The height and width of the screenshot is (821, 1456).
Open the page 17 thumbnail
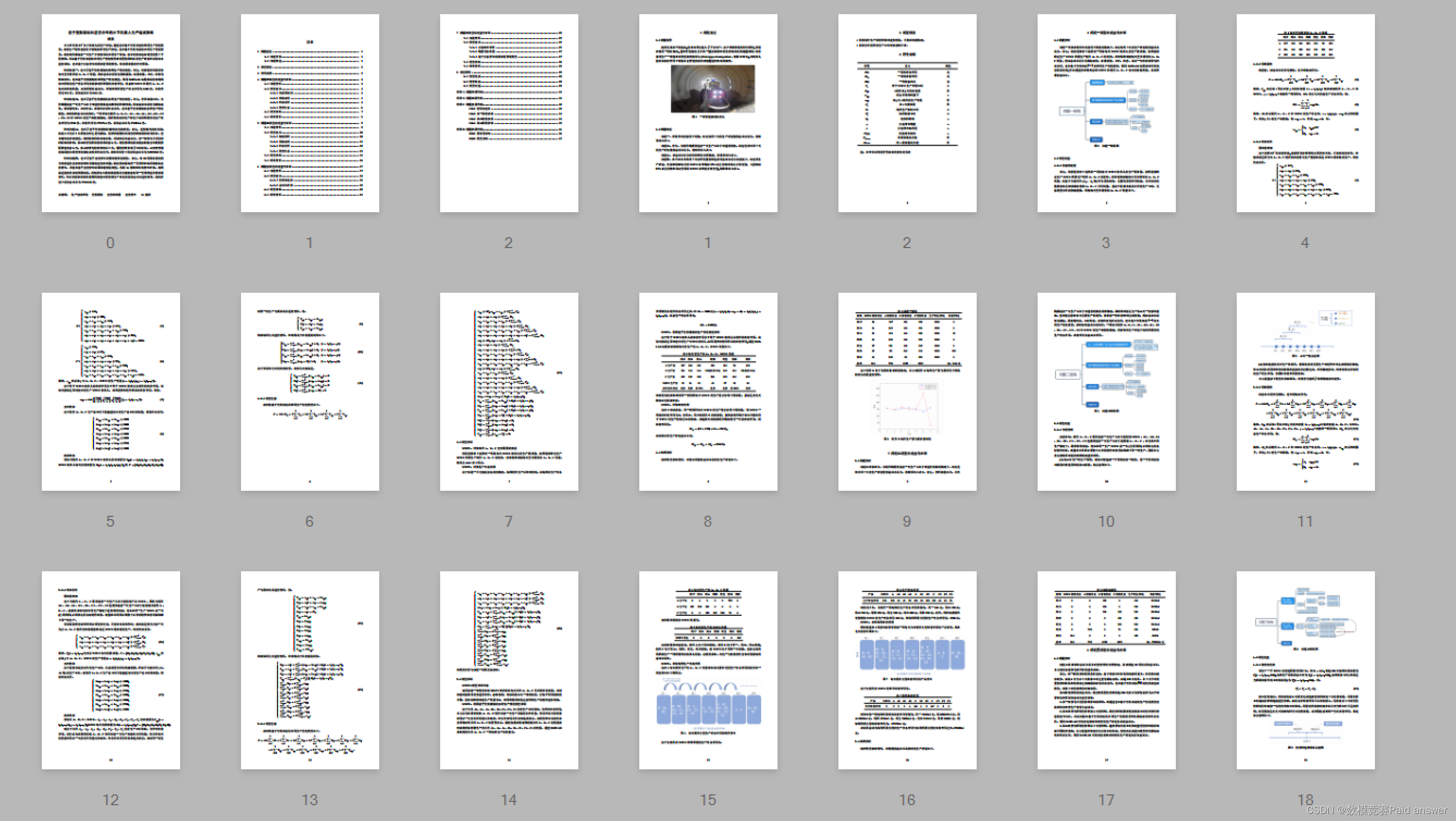[1106, 670]
